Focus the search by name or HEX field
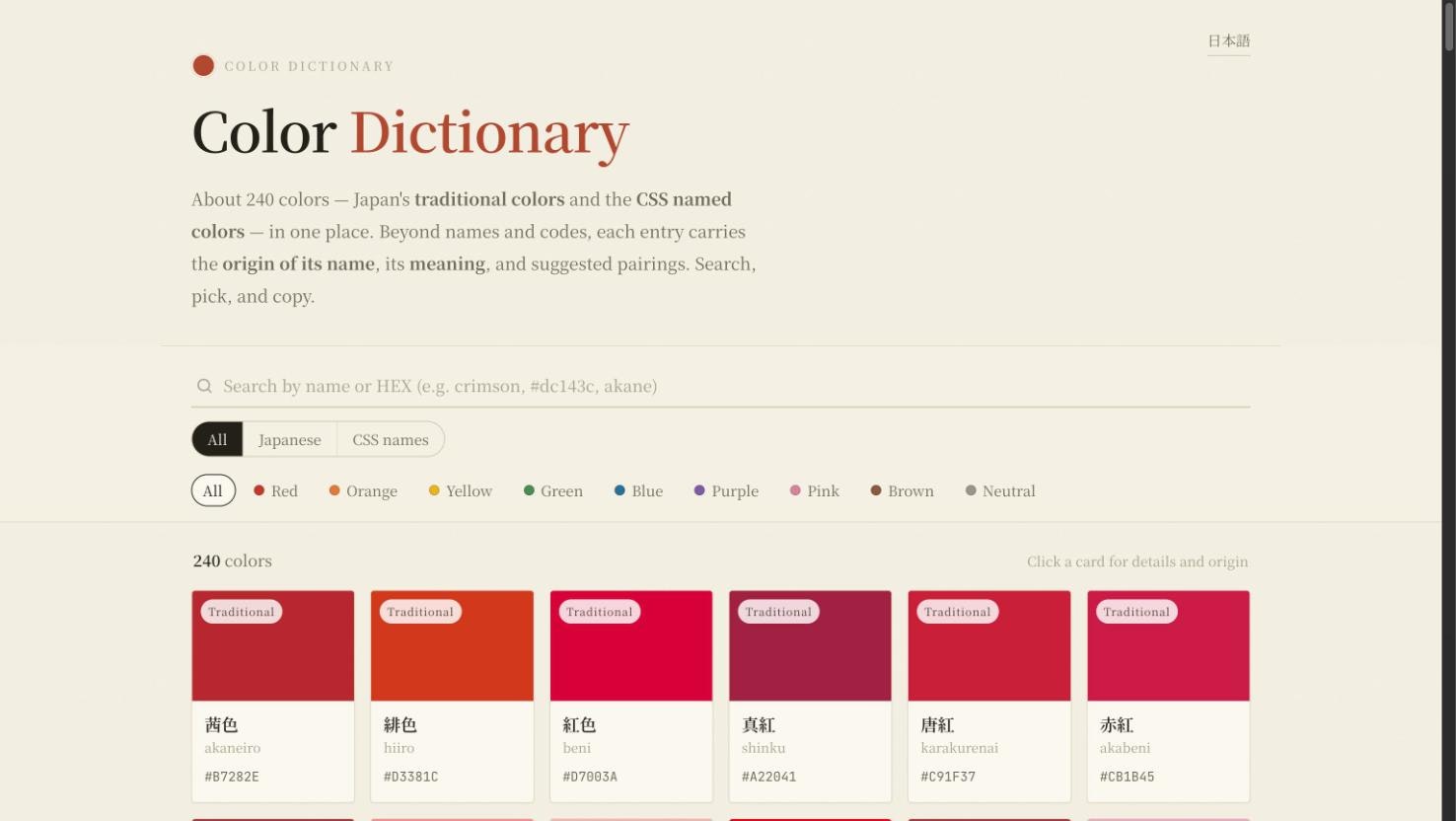This screenshot has width=1456, height=821. (720, 386)
